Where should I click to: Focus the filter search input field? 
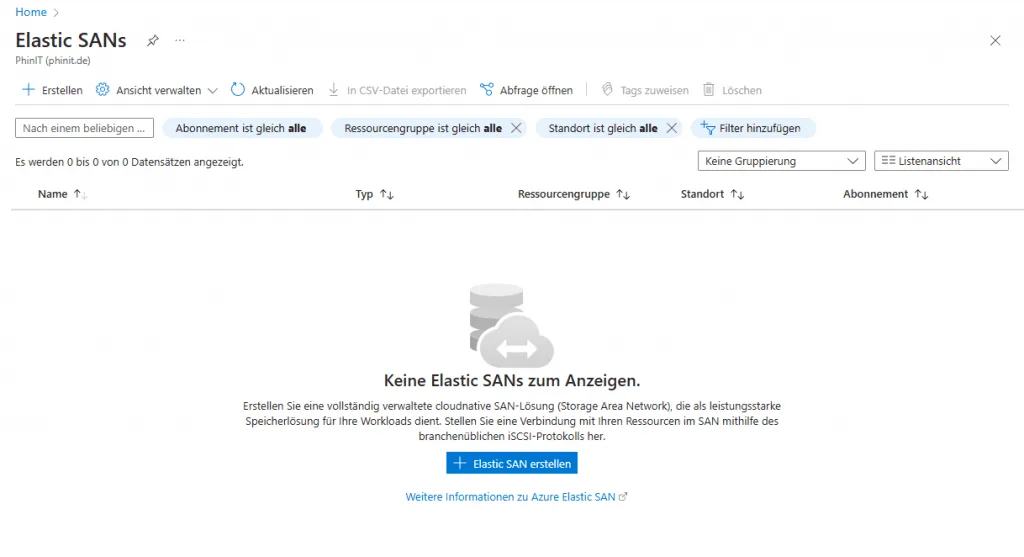click(x=85, y=128)
